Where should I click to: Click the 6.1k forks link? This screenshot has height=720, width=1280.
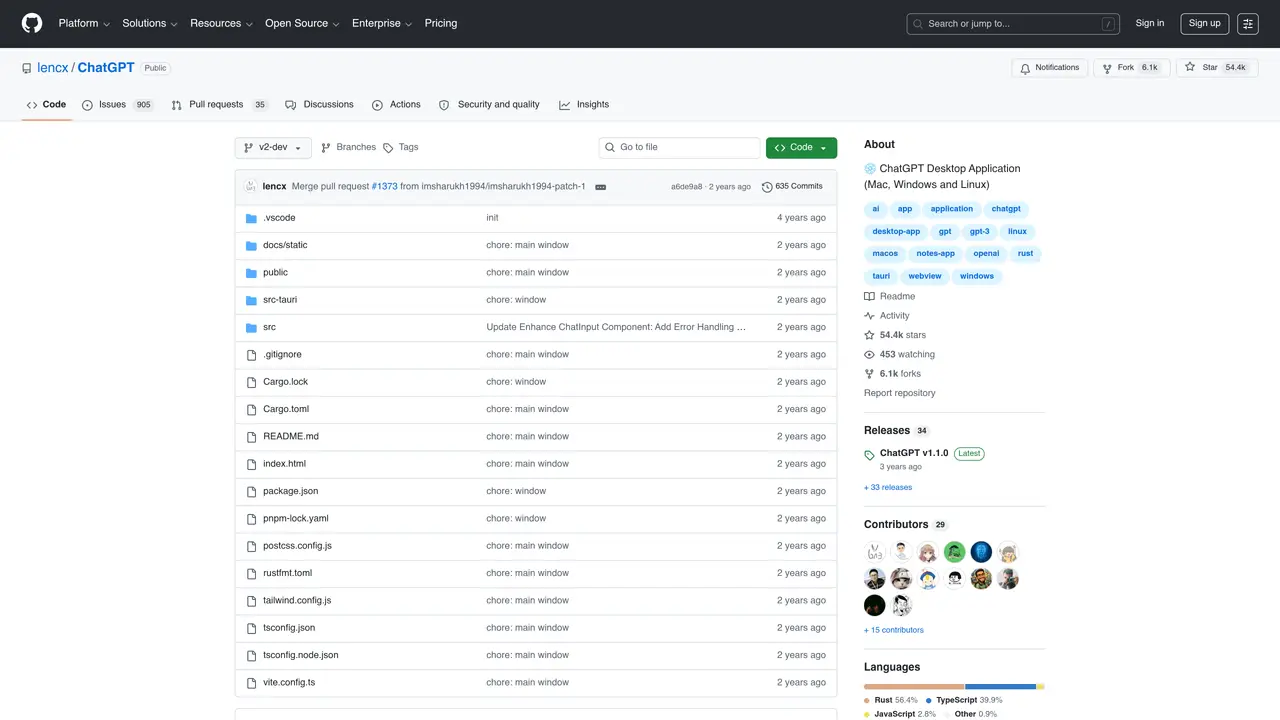pyautogui.click(x=893, y=374)
